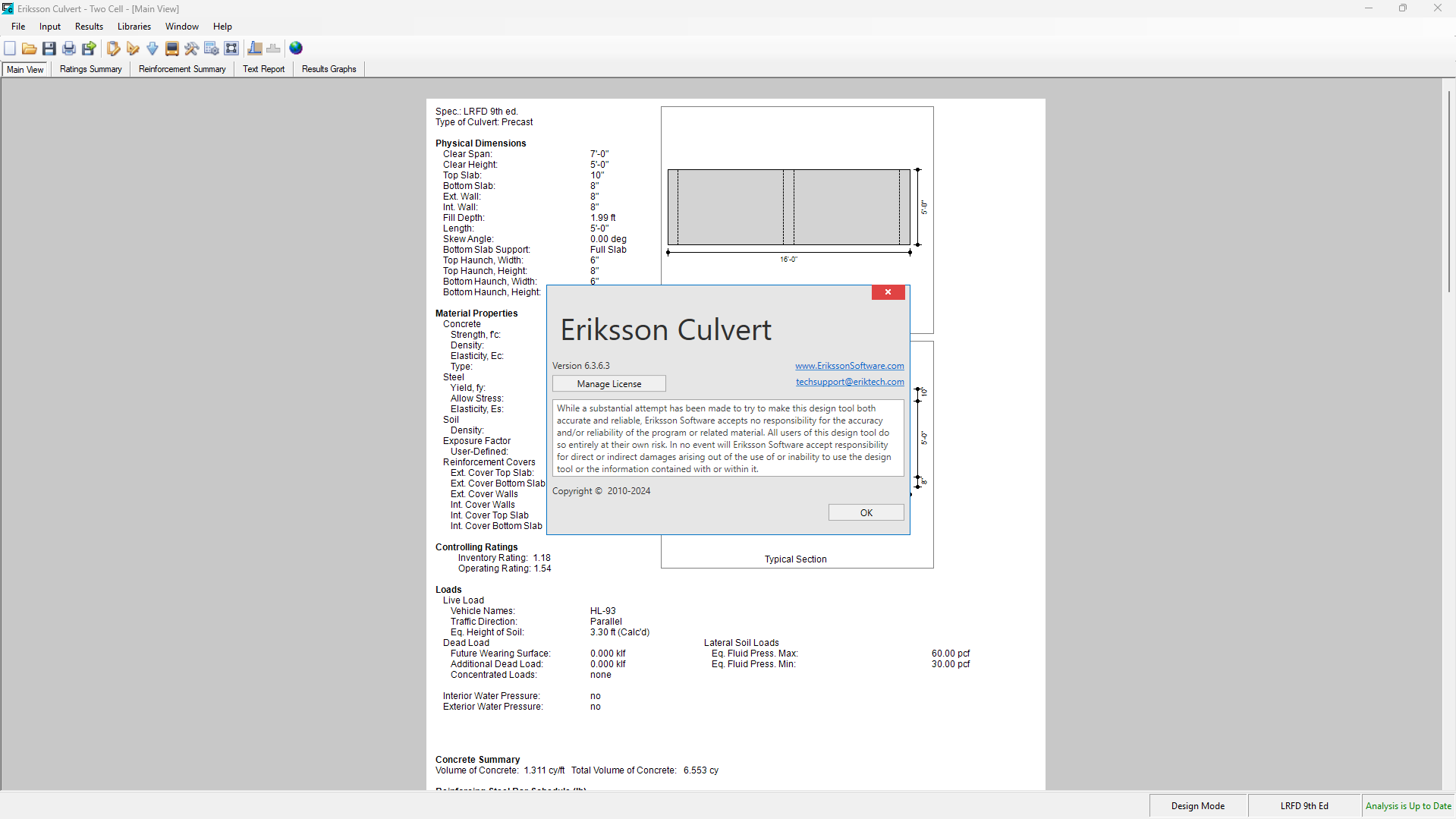Click the Copyright 2010-2024 text
The image size is (1456, 819).
601,491
